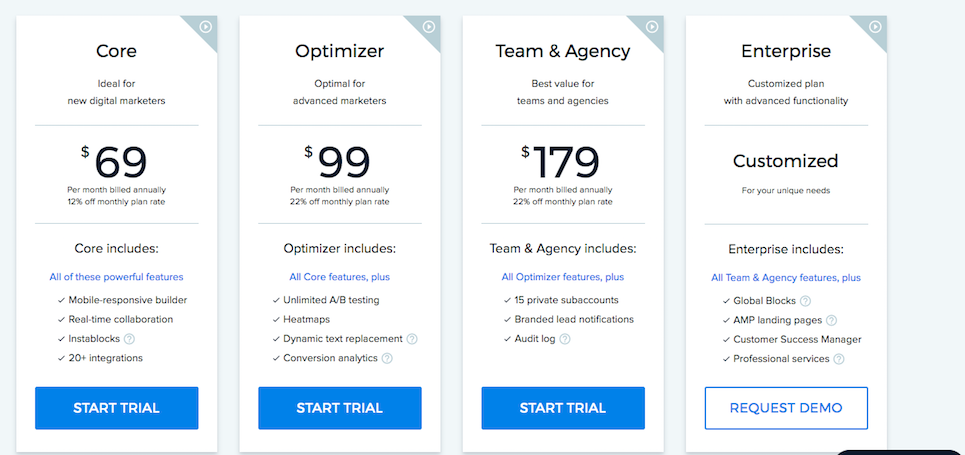Play the Optimizer plan corner video icon
Viewport: 965px width, 455px height.
429,26
